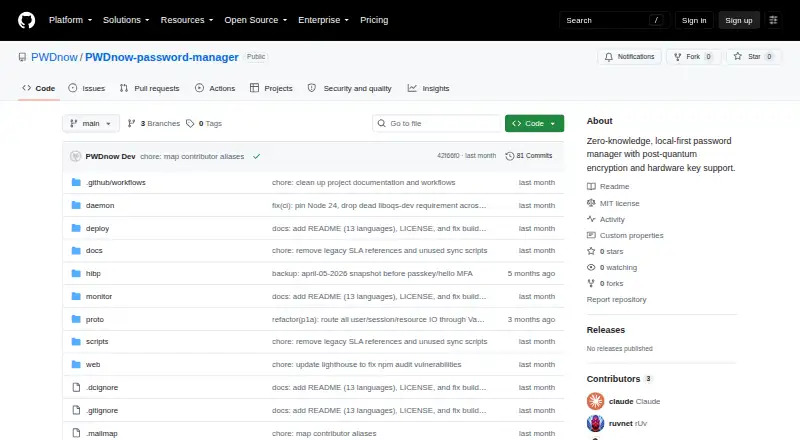Open the PWDnow owner link
The image size is (800, 440).
[x=54, y=57]
